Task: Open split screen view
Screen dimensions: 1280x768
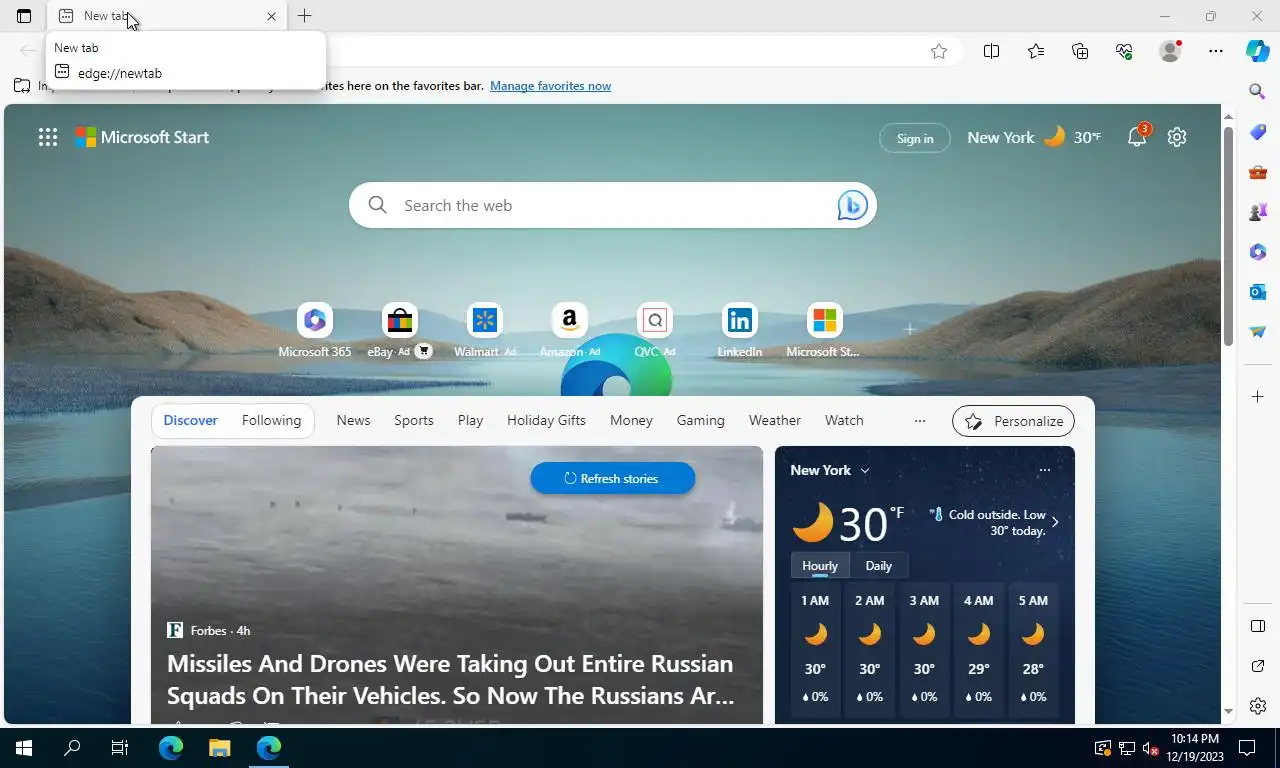Action: (991, 51)
